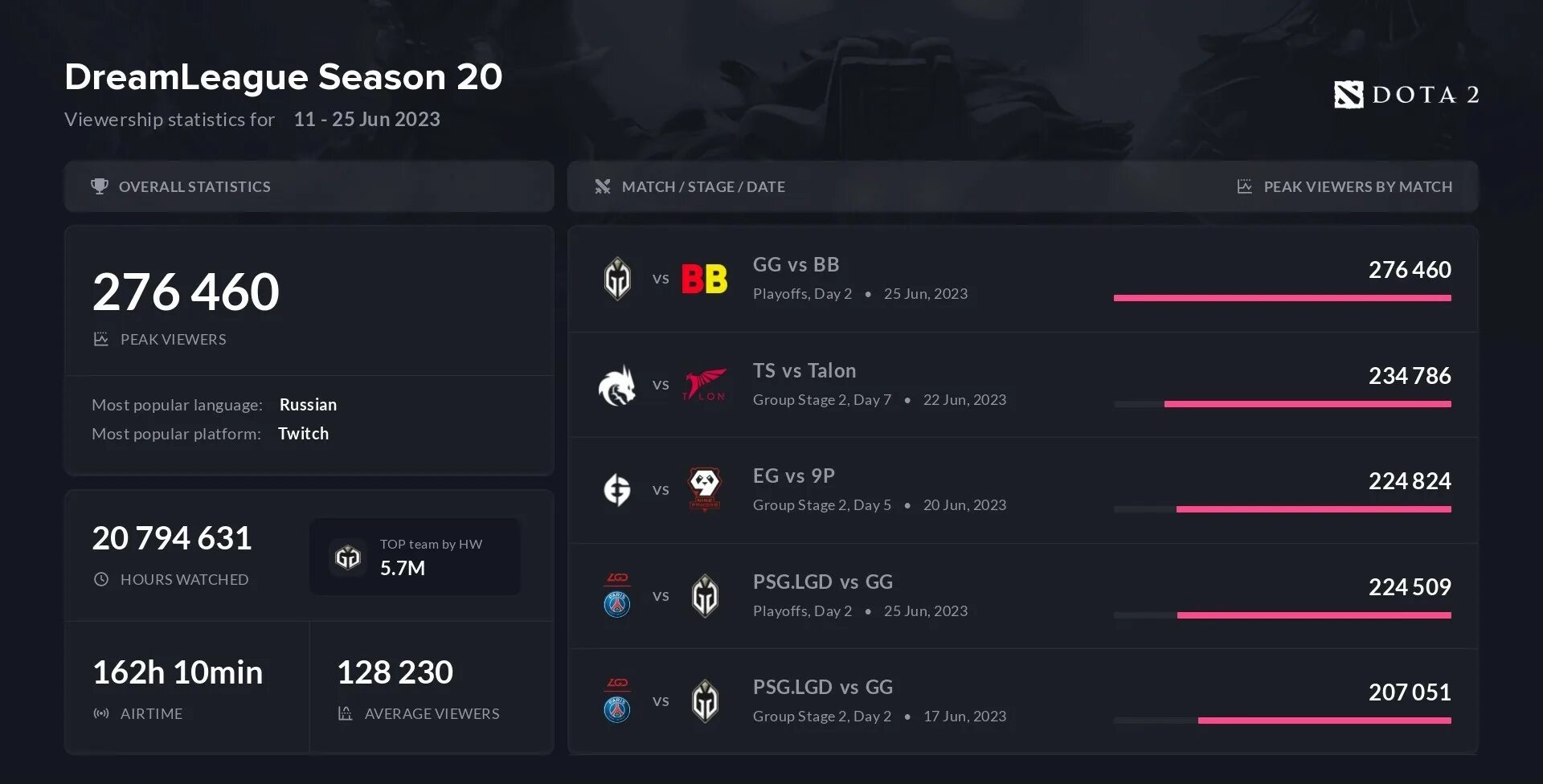Select the Match / Stage / Date header
This screenshot has height=784, width=1543.
pos(703,186)
